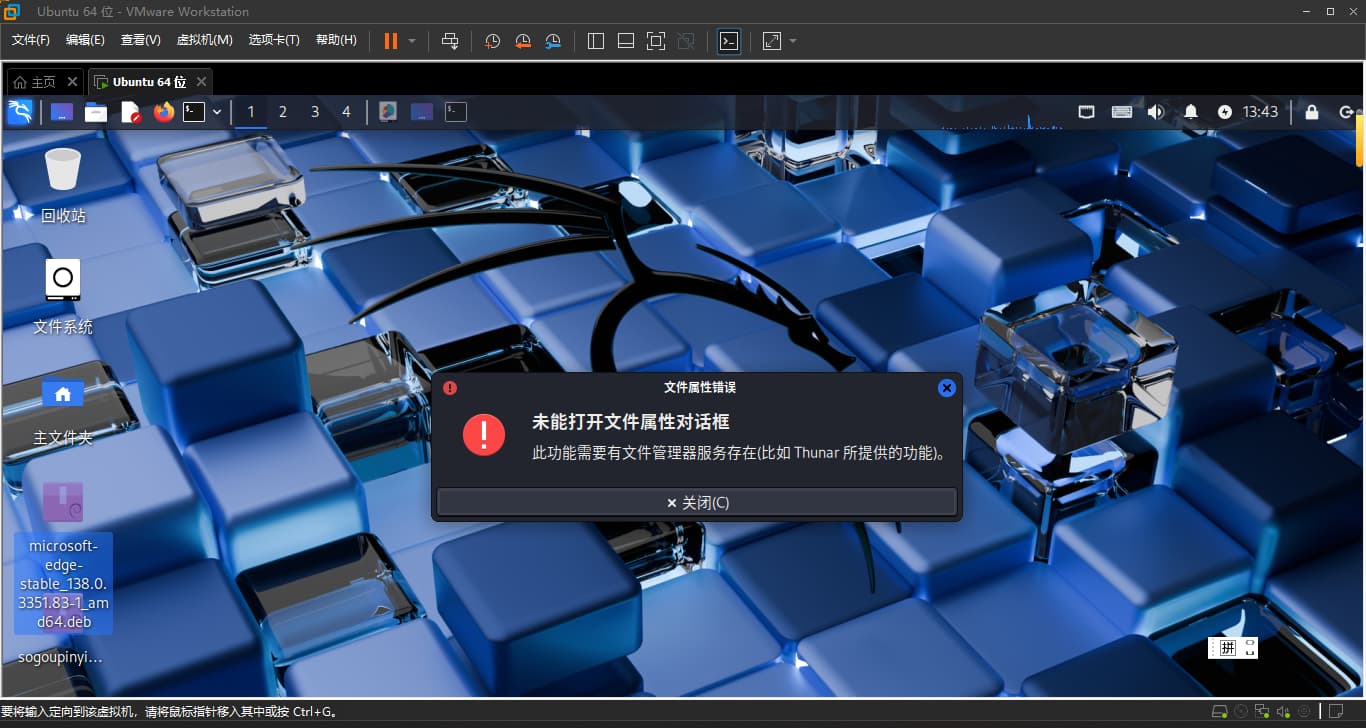
Task: Open notifications bell in panel
Action: 1191,112
